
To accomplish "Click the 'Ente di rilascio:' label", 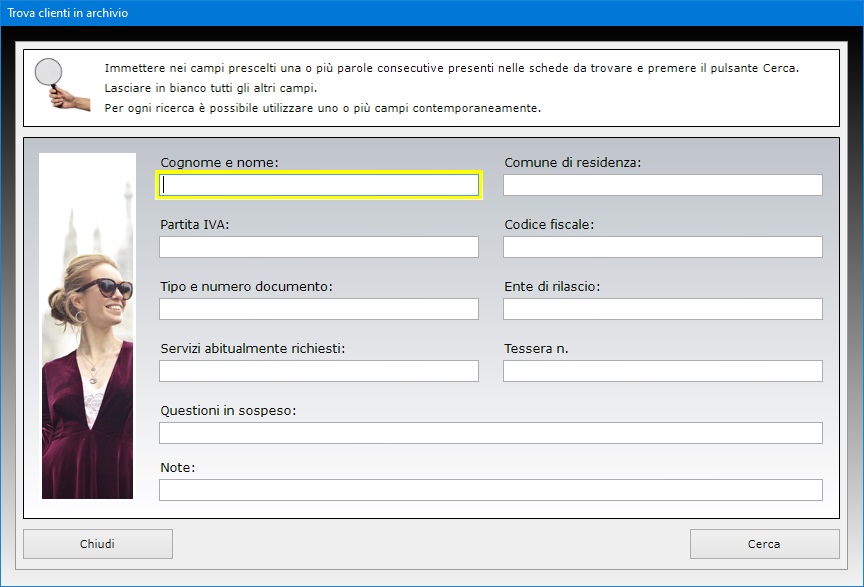I will click(x=552, y=287).
